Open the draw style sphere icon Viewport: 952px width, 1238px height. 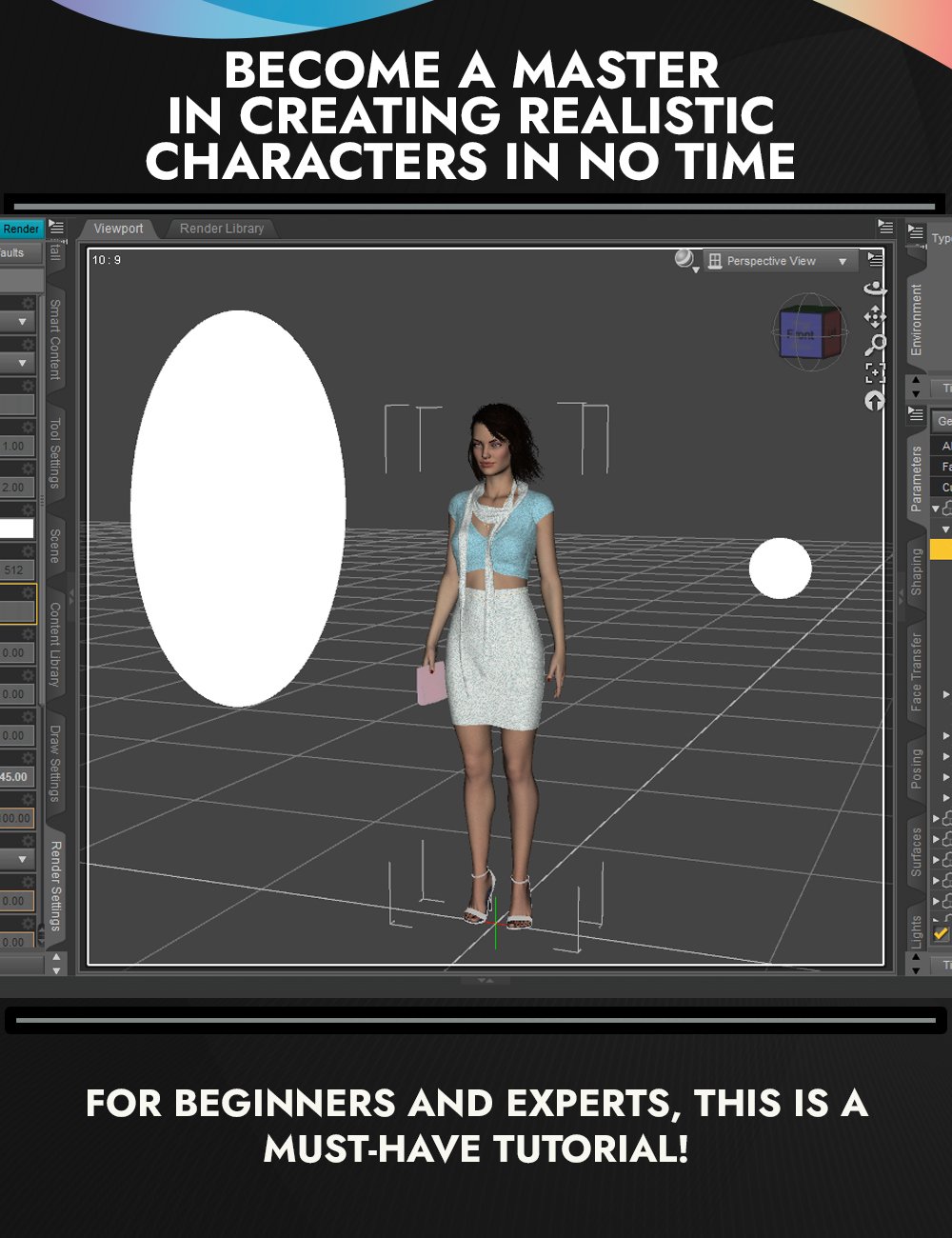pos(686,260)
